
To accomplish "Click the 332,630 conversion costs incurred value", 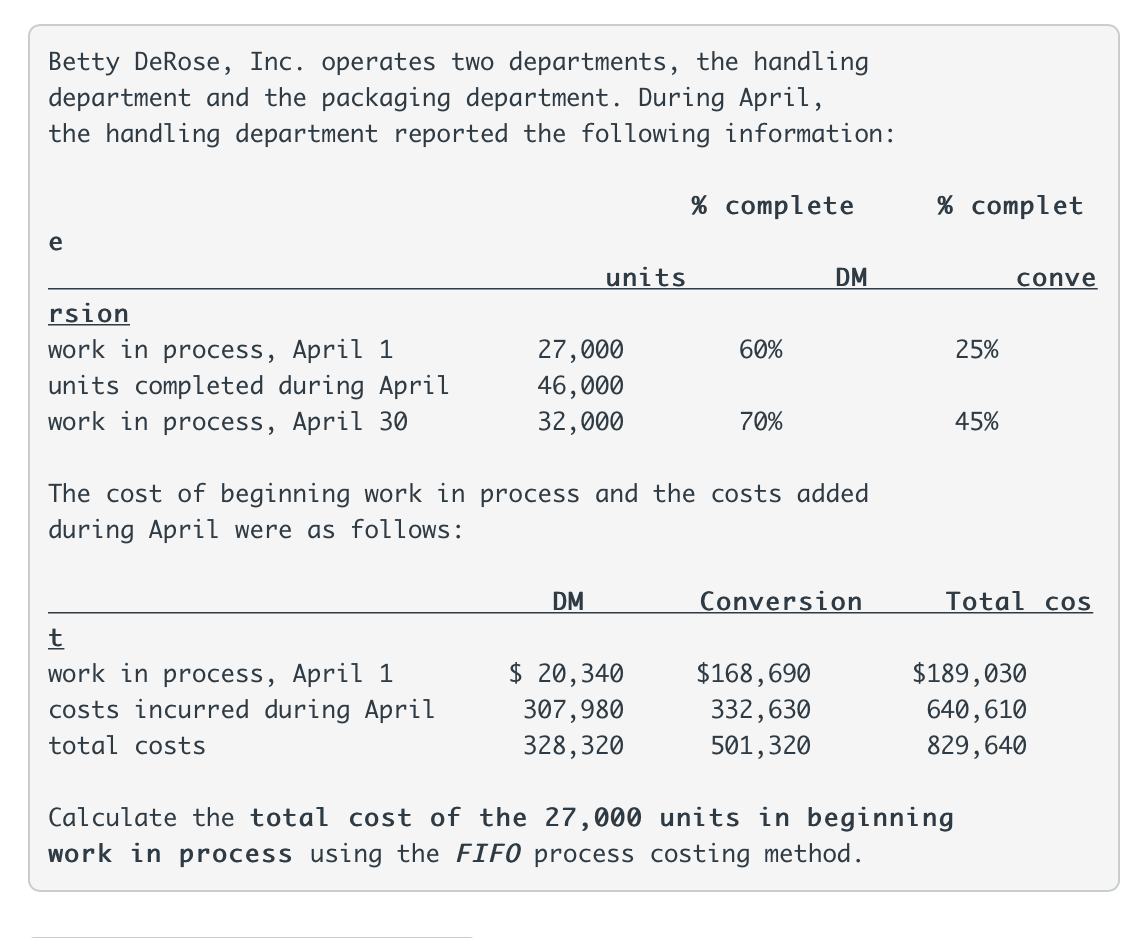I will coord(761,710).
